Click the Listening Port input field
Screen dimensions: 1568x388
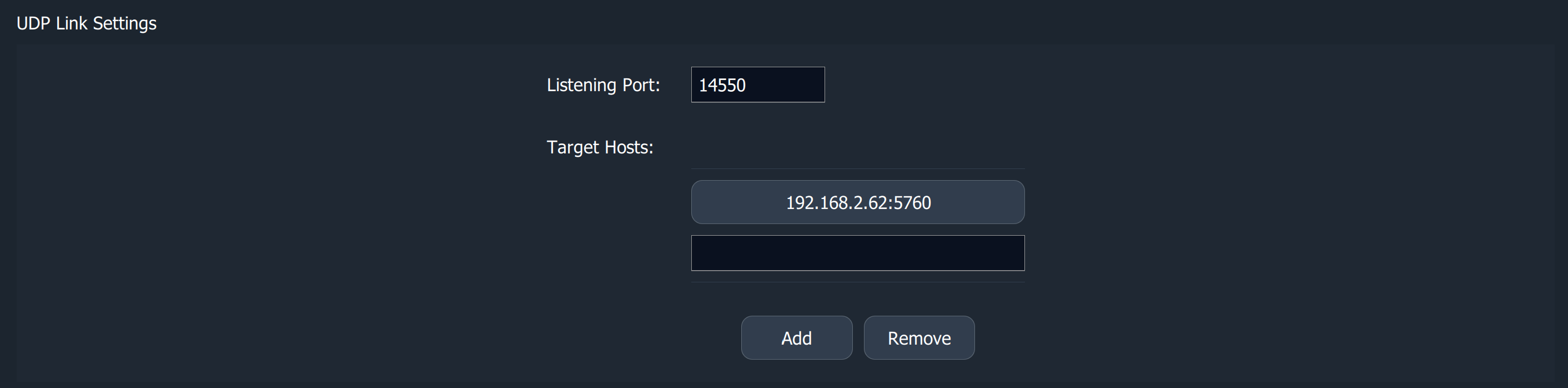[x=757, y=84]
